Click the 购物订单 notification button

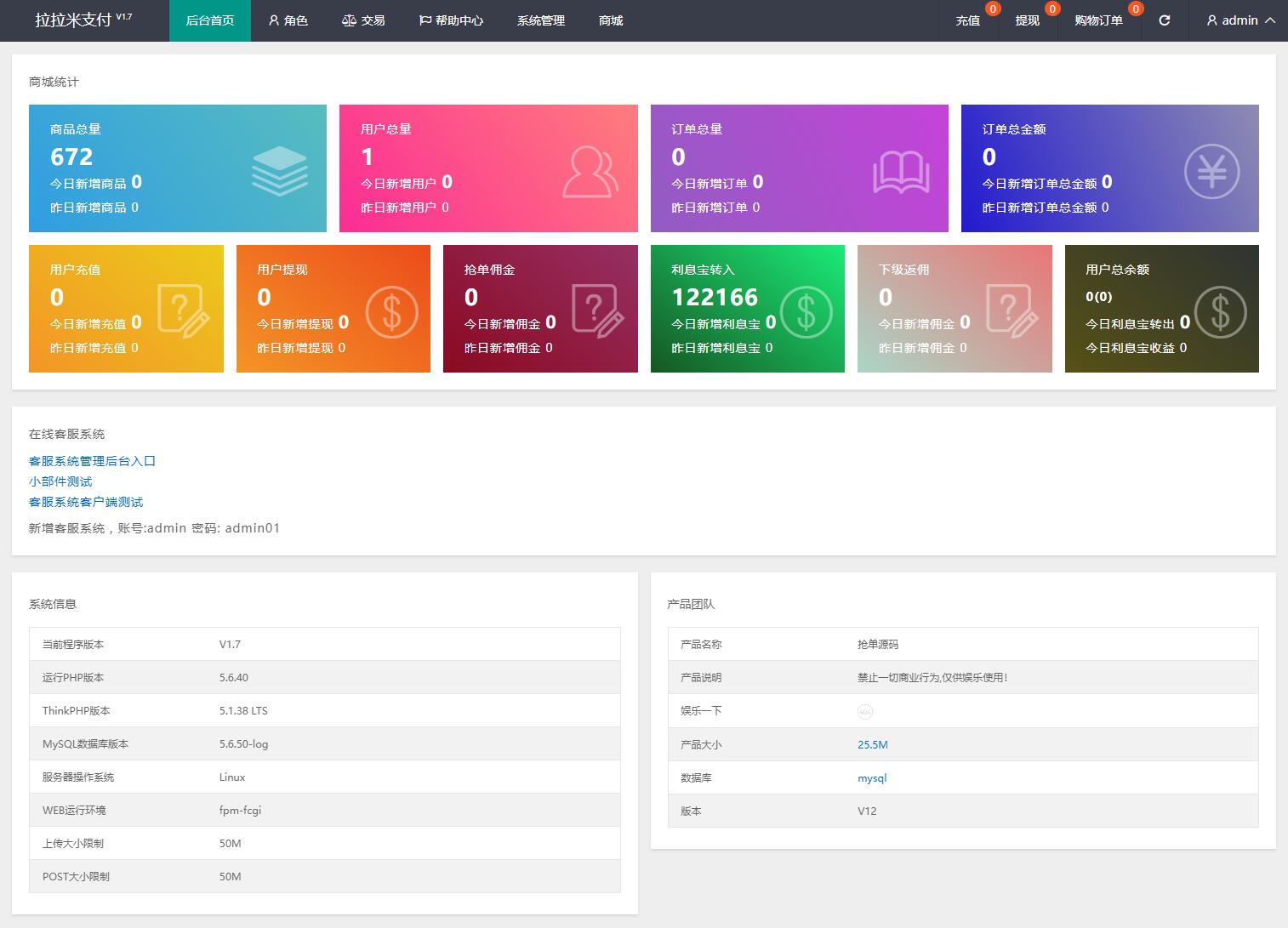[1098, 20]
